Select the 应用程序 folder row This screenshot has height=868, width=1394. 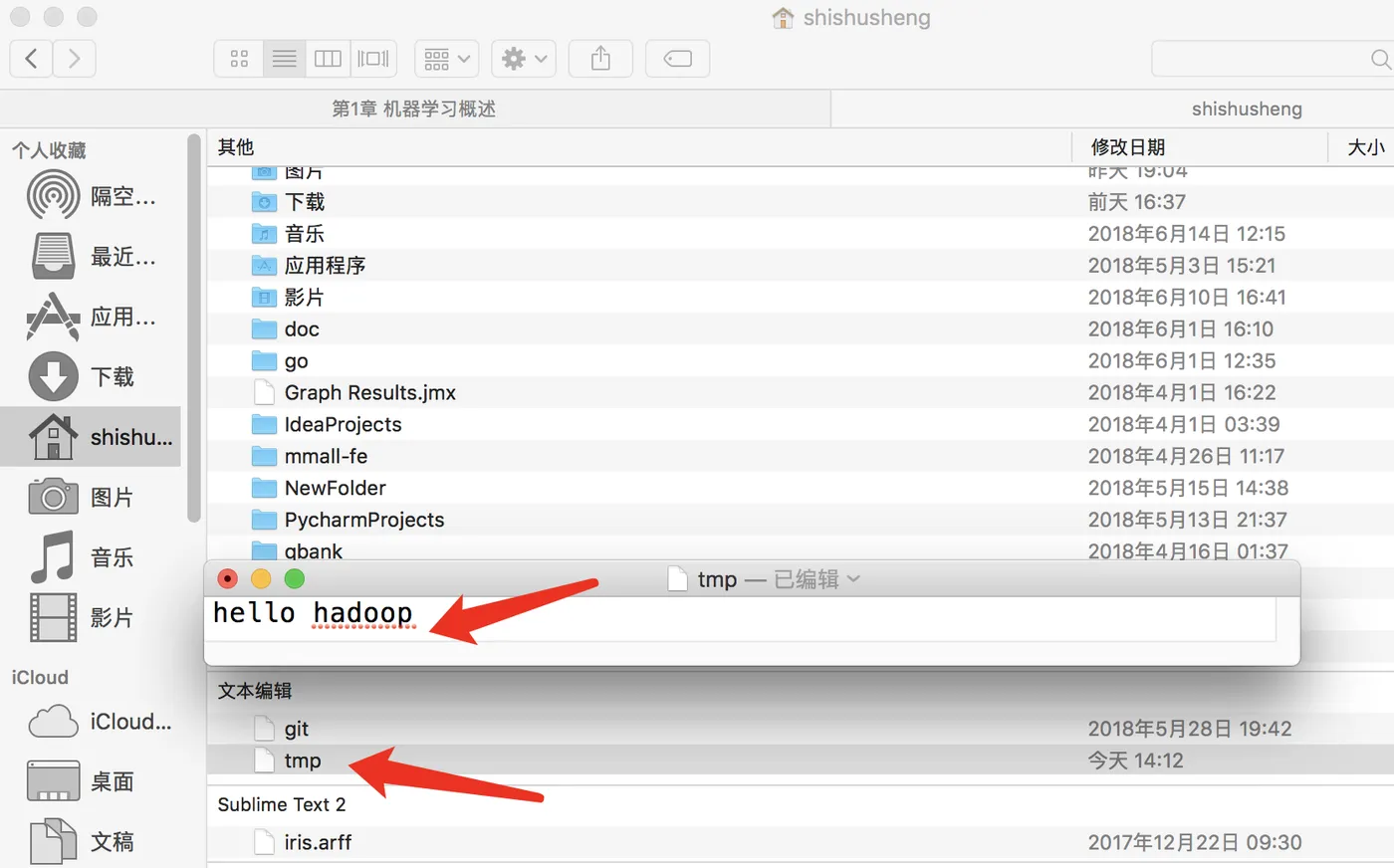[x=801, y=266]
